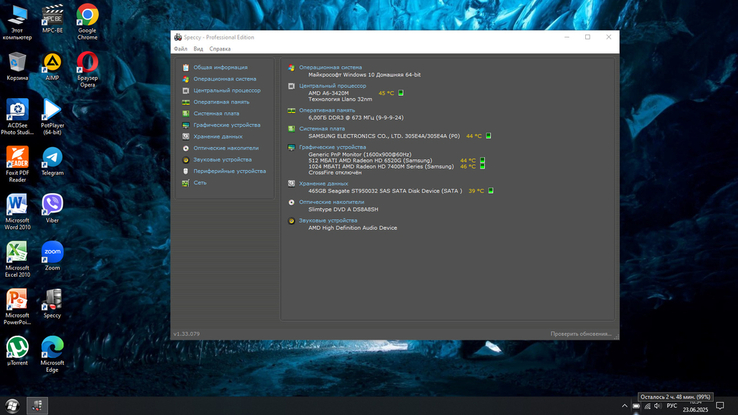
Task: Show hidden tray icons chevron
Action: click(x=625, y=406)
